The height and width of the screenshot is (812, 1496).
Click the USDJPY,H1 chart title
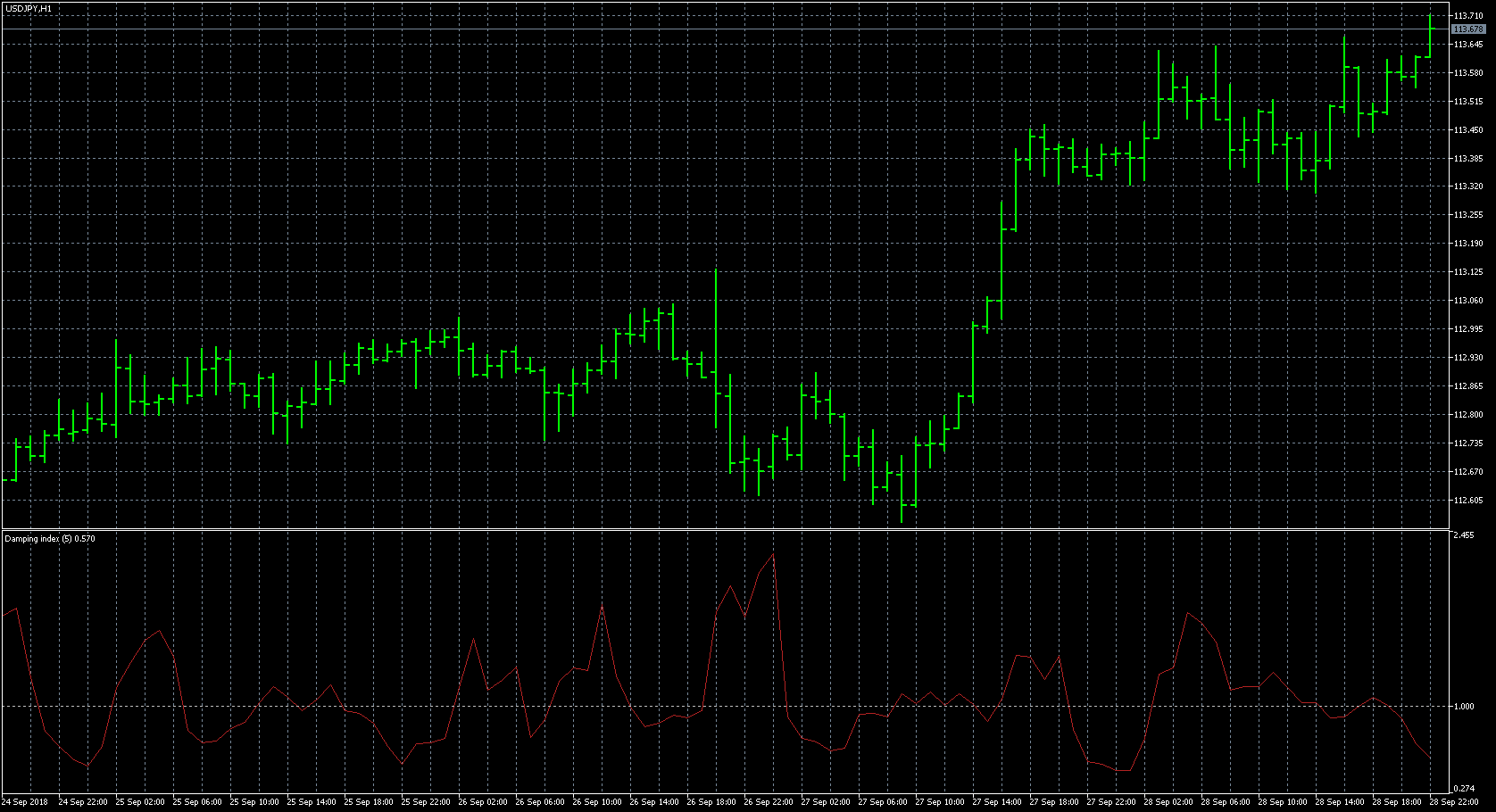tap(28, 8)
